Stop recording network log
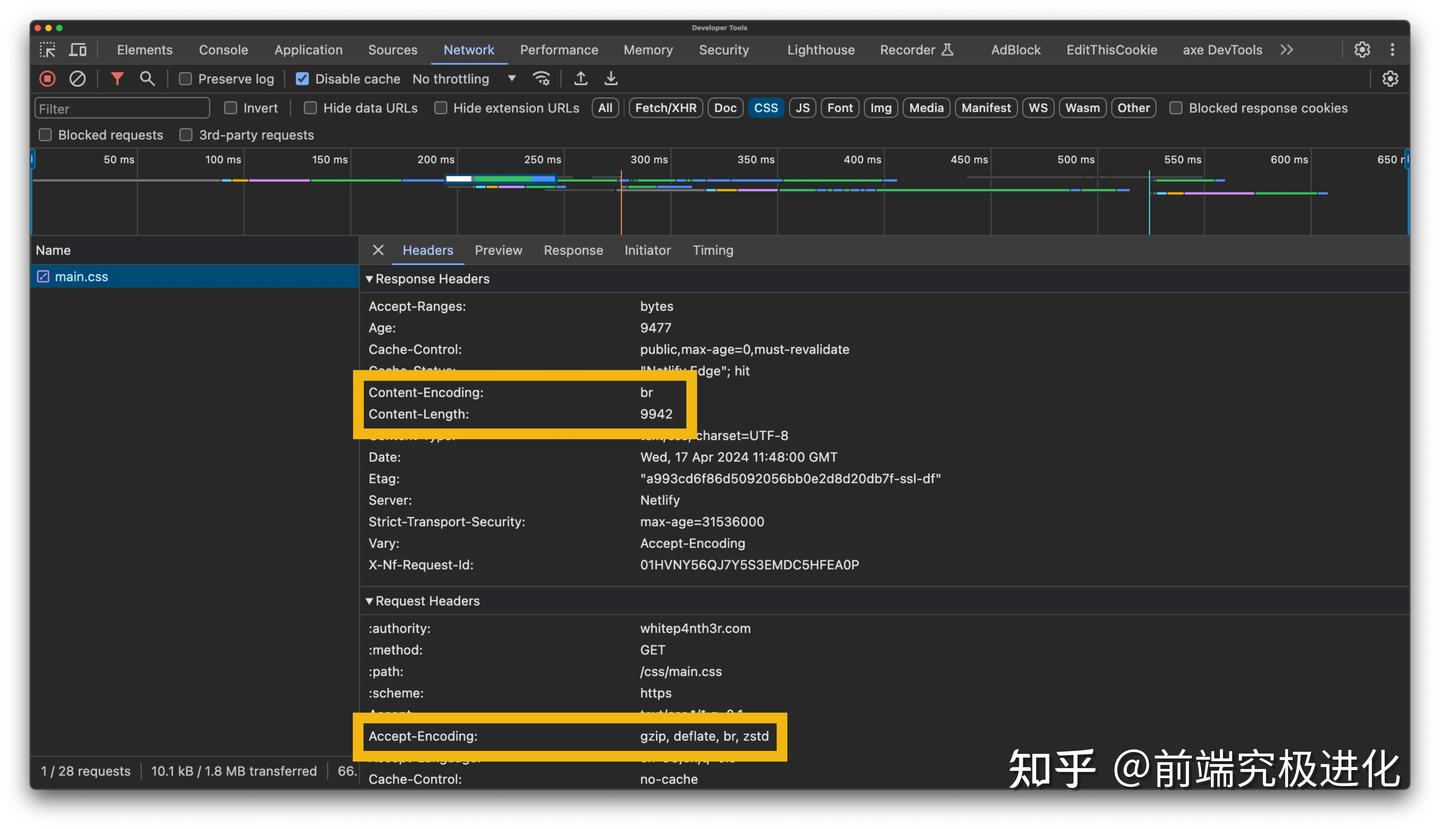This screenshot has height=829, width=1440. pyautogui.click(x=47, y=79)
